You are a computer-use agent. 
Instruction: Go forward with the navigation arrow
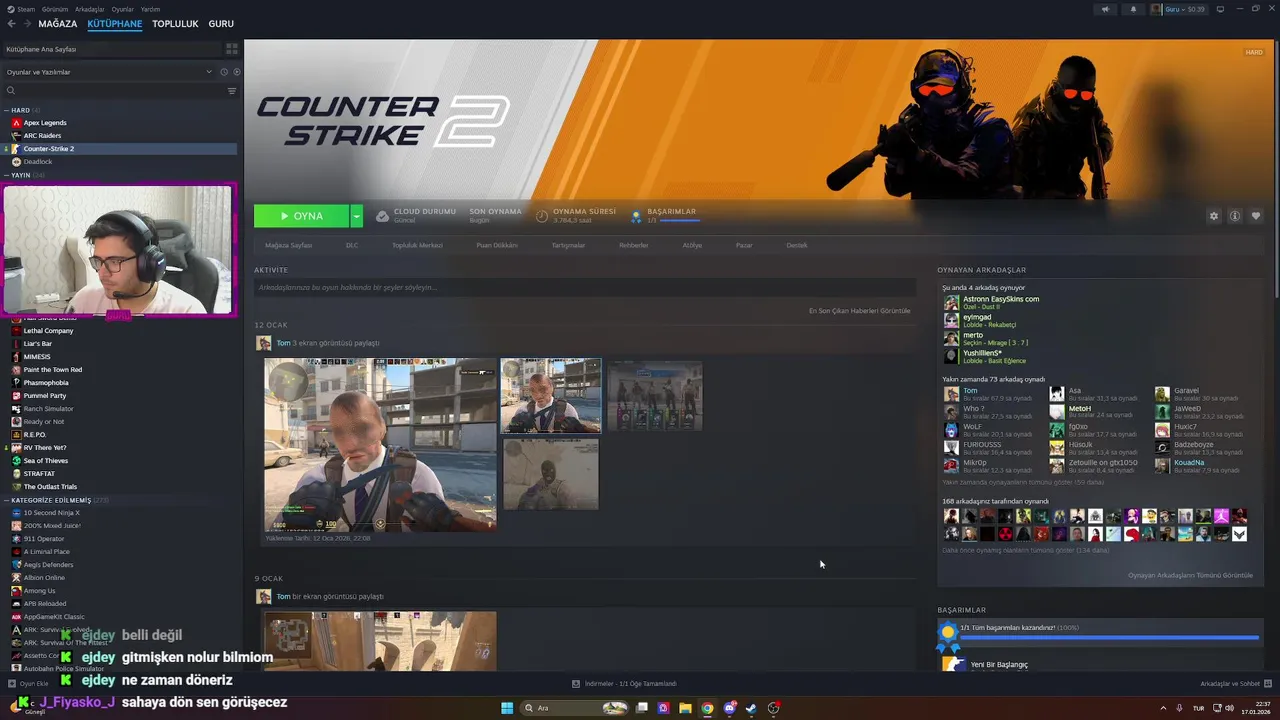pos(26,24)
